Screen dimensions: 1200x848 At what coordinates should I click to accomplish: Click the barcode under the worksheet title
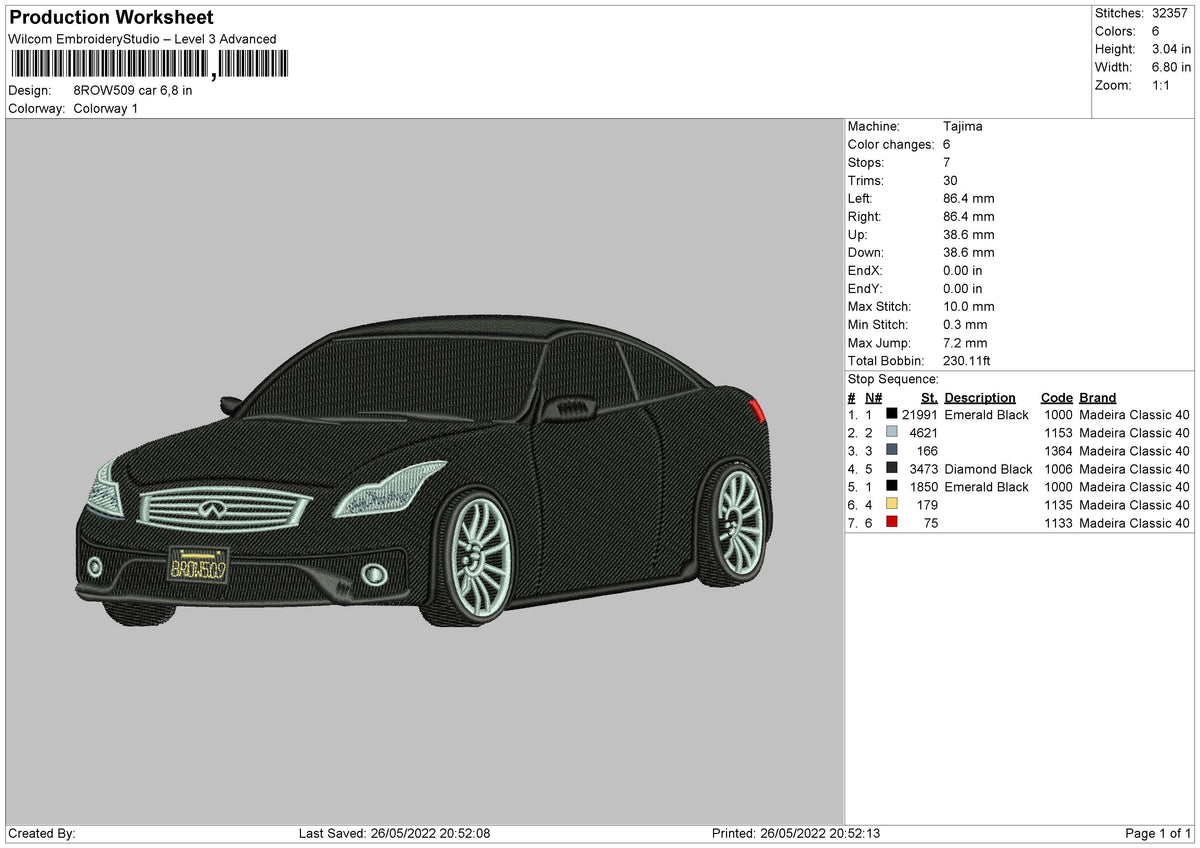(148, 65)
